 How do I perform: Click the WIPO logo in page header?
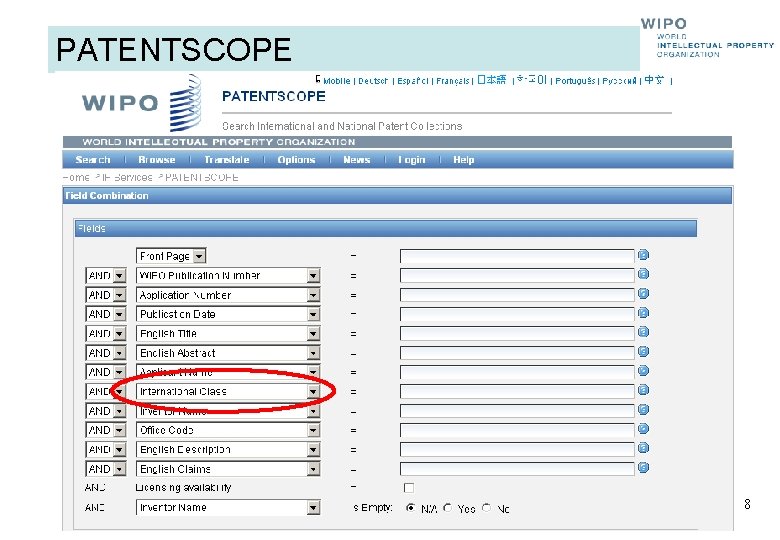(x=142, y=102)
